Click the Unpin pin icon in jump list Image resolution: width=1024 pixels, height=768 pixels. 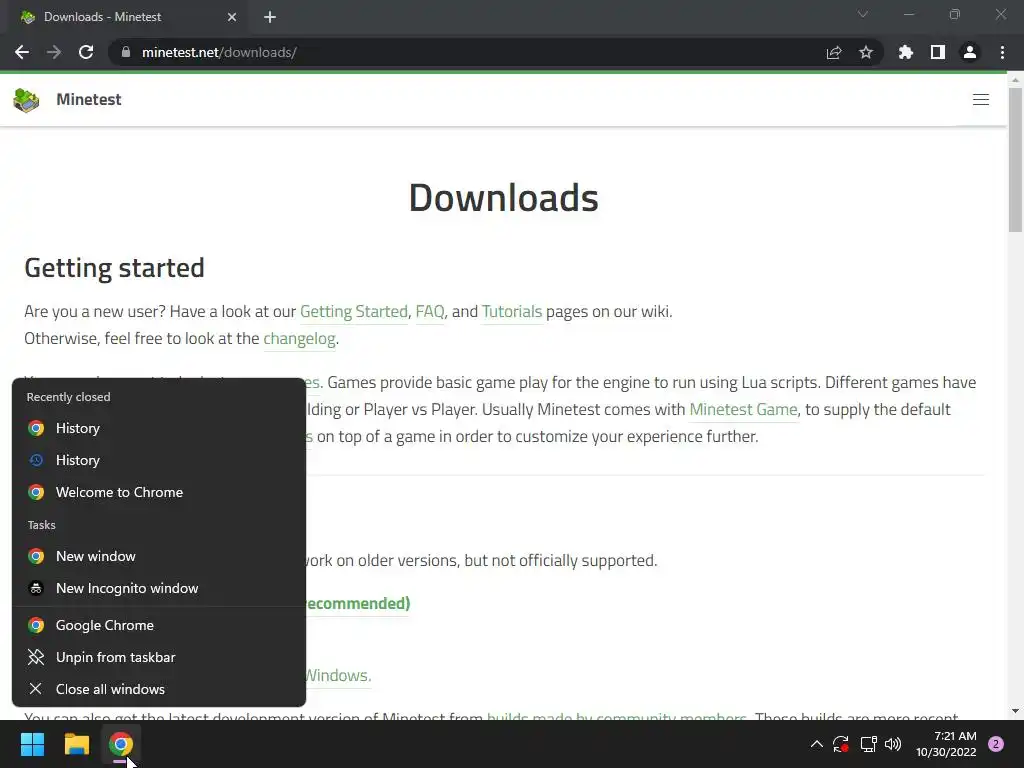pyautogui.click(x=36, y=657)
